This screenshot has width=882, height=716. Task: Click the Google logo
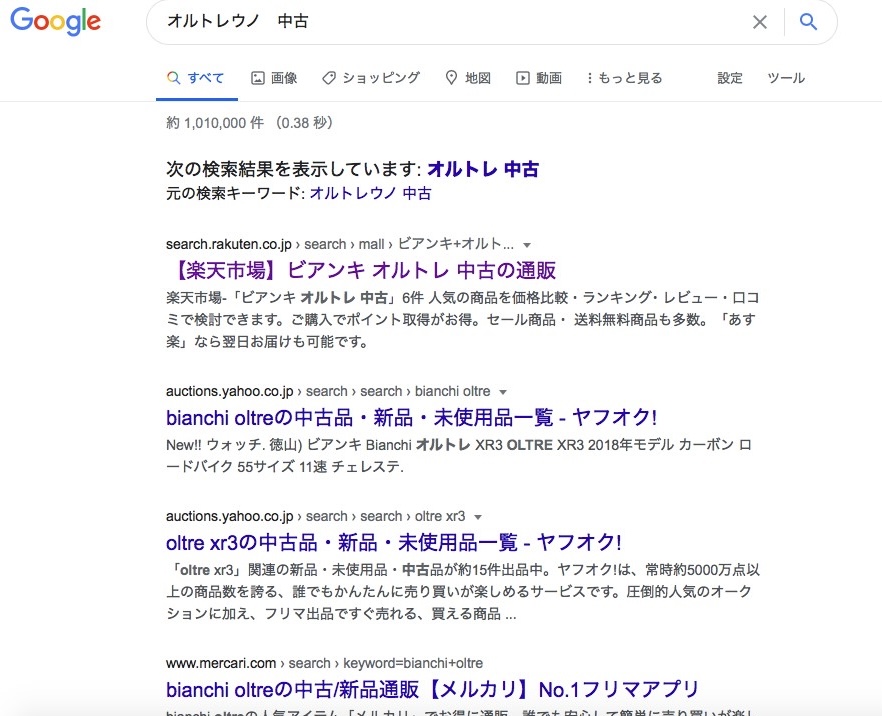[x=55, y=22]
